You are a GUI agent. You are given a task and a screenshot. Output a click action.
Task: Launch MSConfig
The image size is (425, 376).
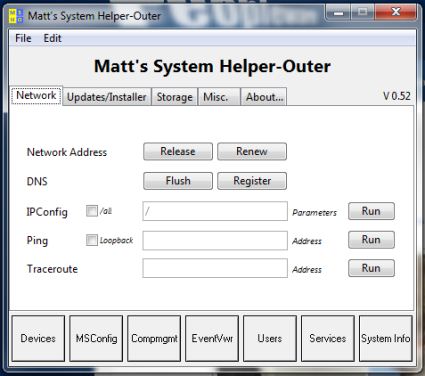pyautogui.click(x=96, y=339)
